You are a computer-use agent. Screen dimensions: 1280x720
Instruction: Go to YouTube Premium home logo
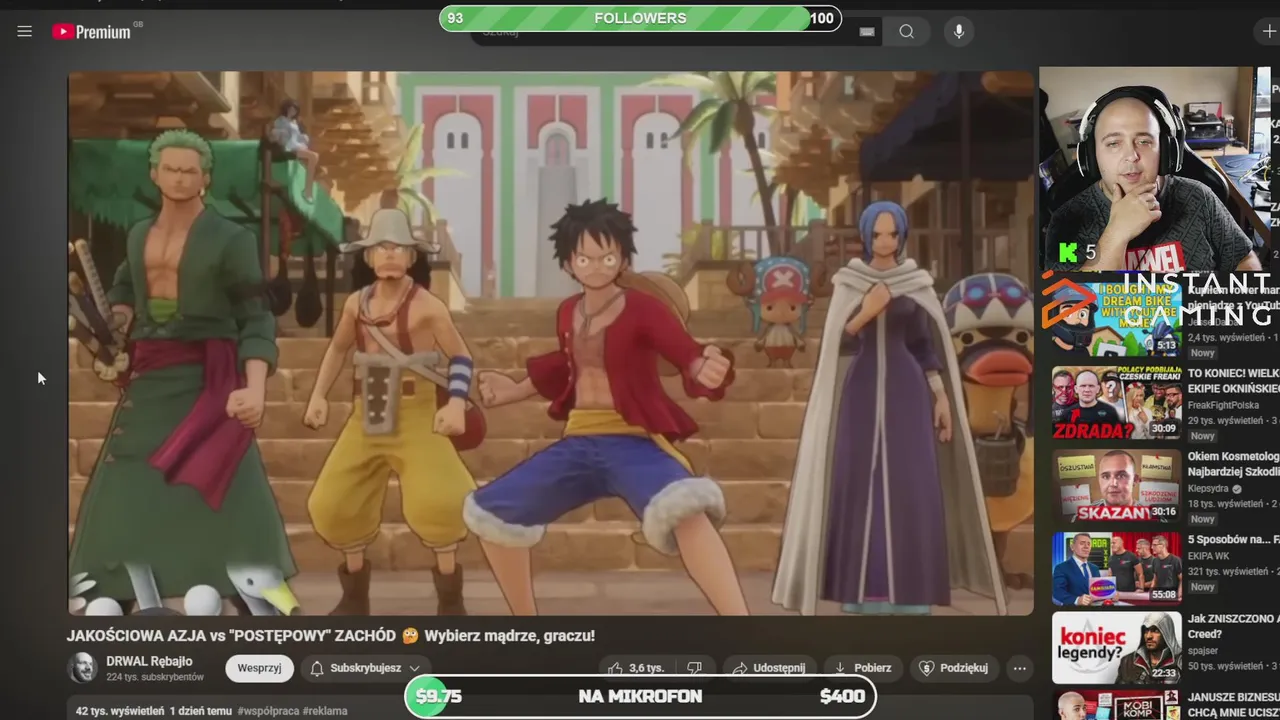[x=91, y=32]
